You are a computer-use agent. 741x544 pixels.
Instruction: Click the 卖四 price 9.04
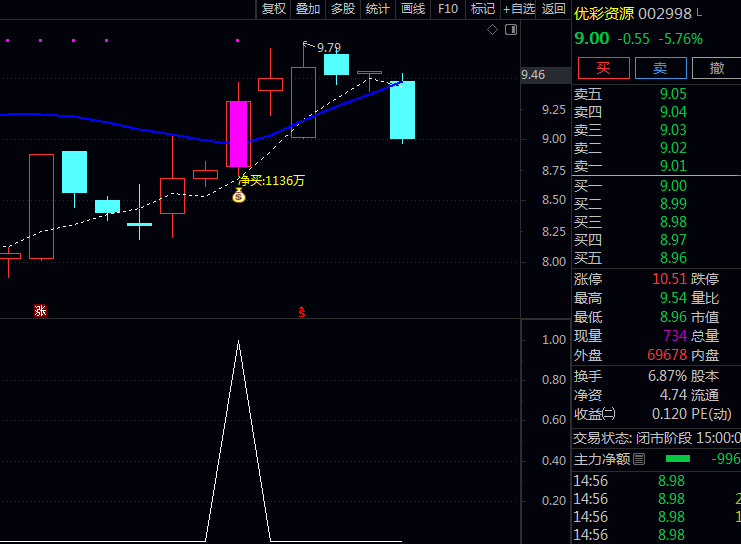[x=673, y=112]
